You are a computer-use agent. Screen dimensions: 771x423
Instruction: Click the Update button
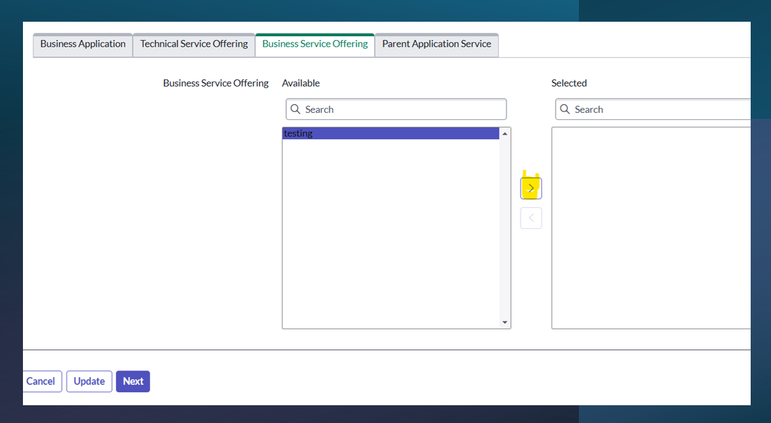pos(89,381)
